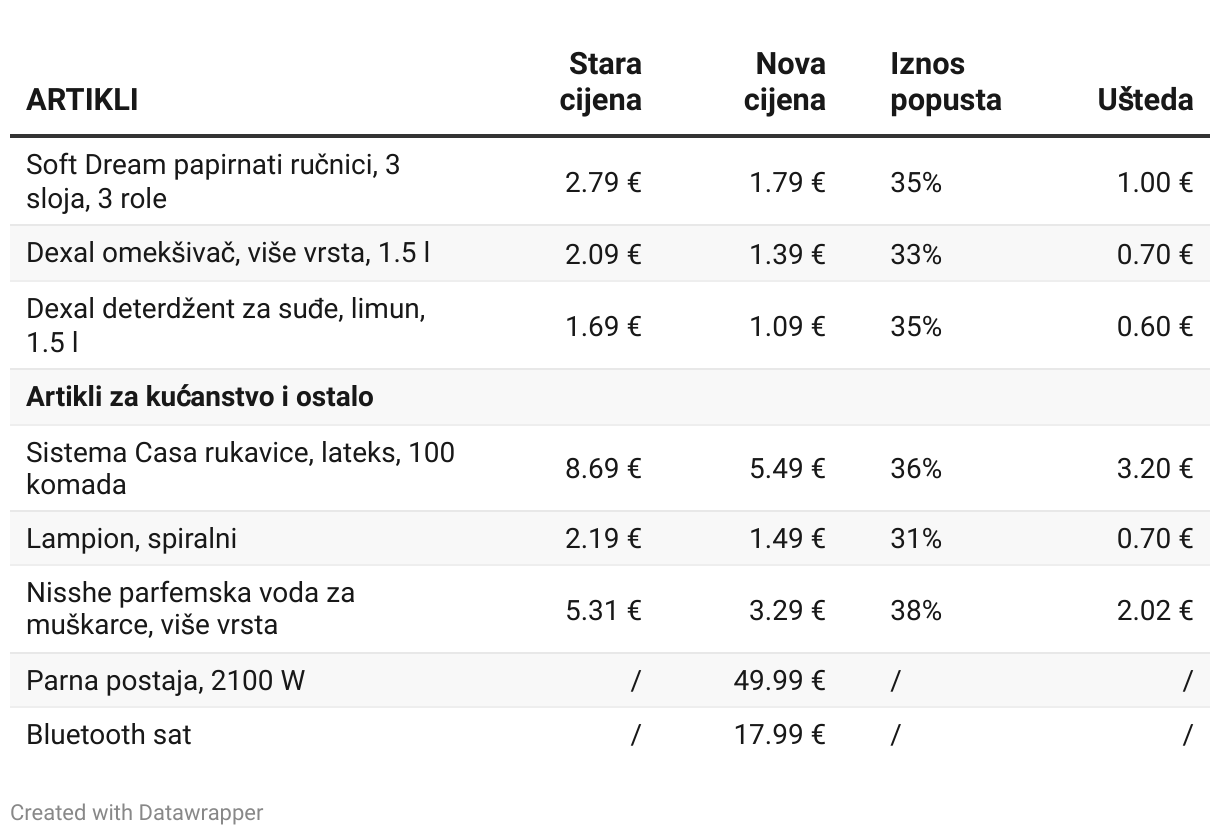Select the Nisshe parfemska voda item
Screen dimensions: 1220x836
[190, 608]
